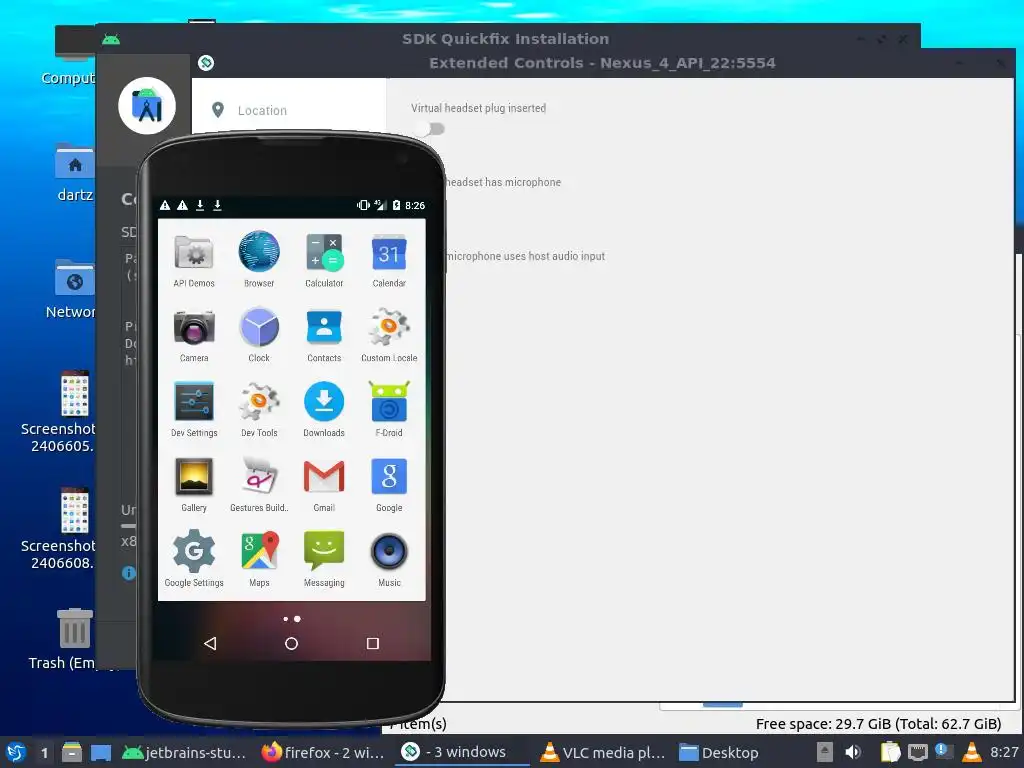The width and height of the screenshot is (1024, 768).
Task: Open the Dev Tools app
Action: [259, 409]
